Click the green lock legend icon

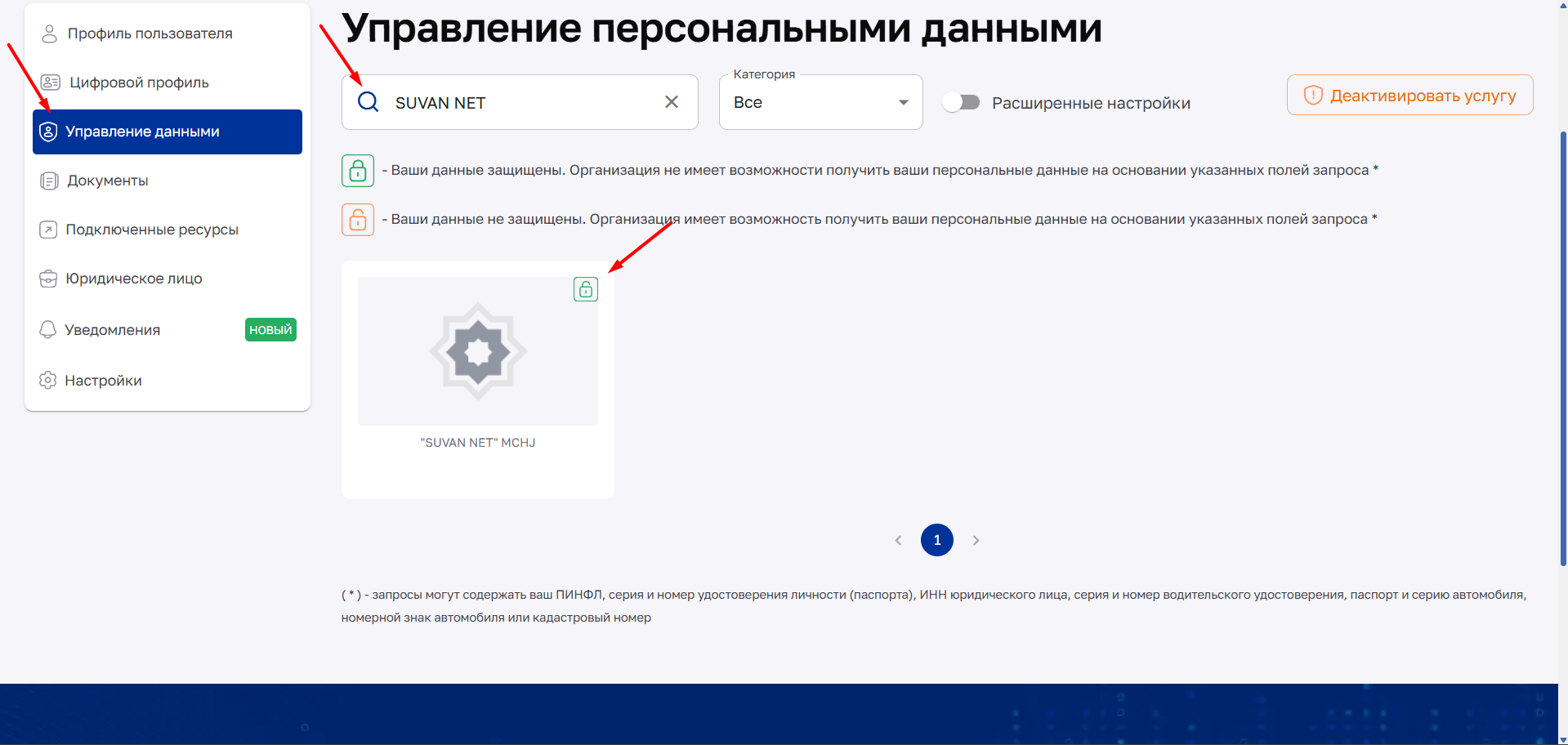pos(358,171)
